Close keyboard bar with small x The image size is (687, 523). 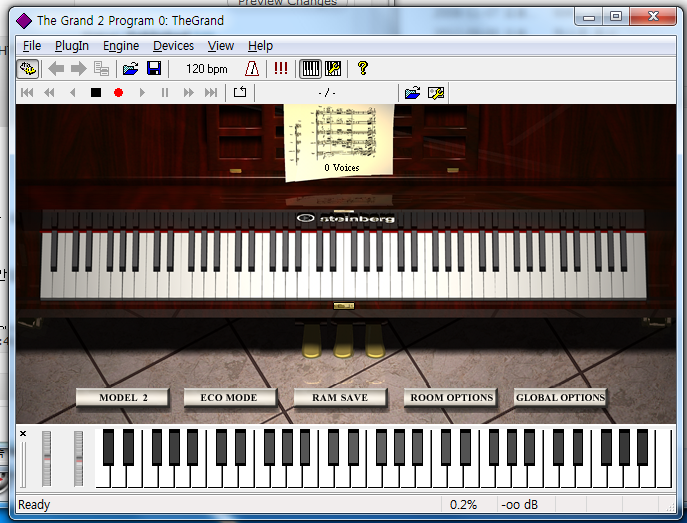pyautogui.click(x=23, y=433)
